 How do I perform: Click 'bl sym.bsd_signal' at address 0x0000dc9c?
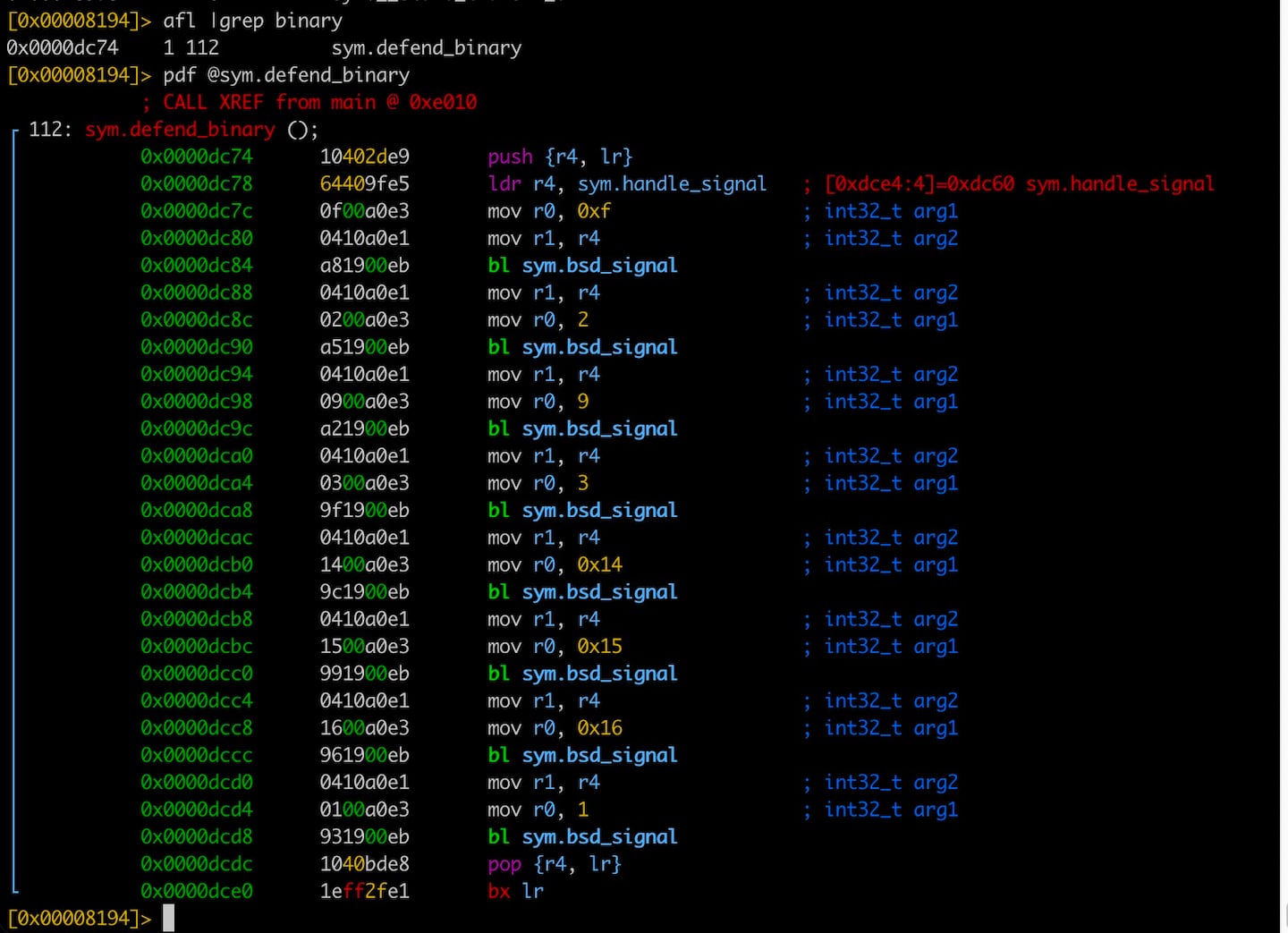pos(582,428)
